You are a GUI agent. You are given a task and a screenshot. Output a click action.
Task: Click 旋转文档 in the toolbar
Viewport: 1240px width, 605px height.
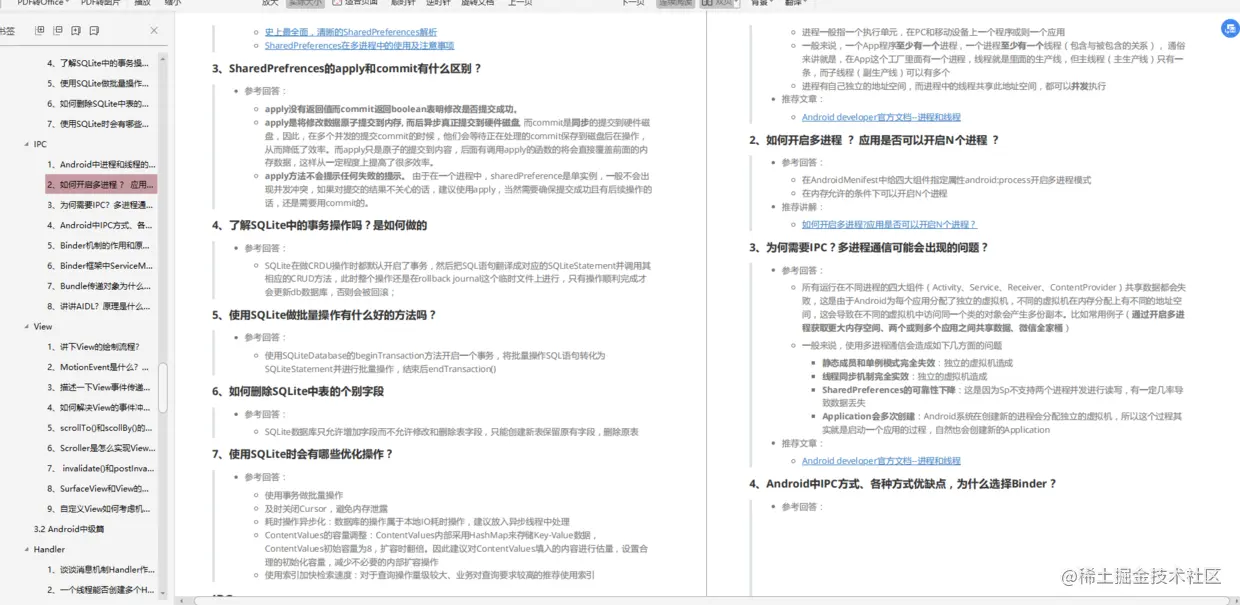click(x=477, y=3)
